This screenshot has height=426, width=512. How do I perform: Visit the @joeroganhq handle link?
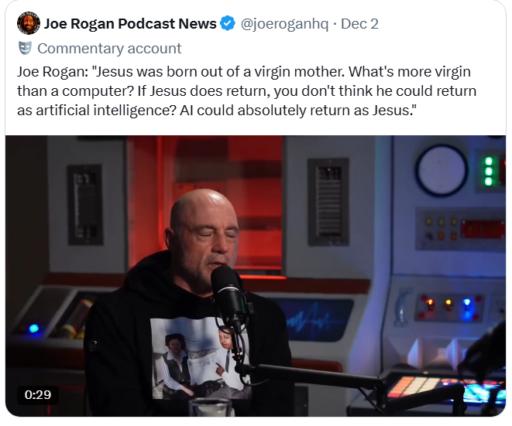(284, 24)
